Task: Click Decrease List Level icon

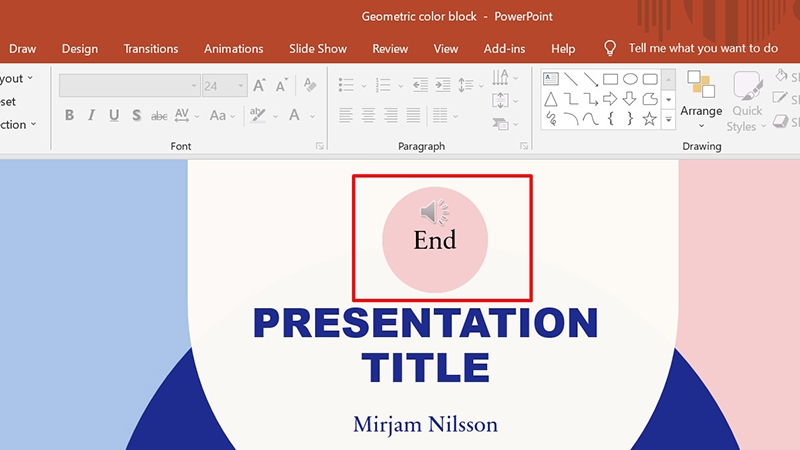Action: click(420, 85)
